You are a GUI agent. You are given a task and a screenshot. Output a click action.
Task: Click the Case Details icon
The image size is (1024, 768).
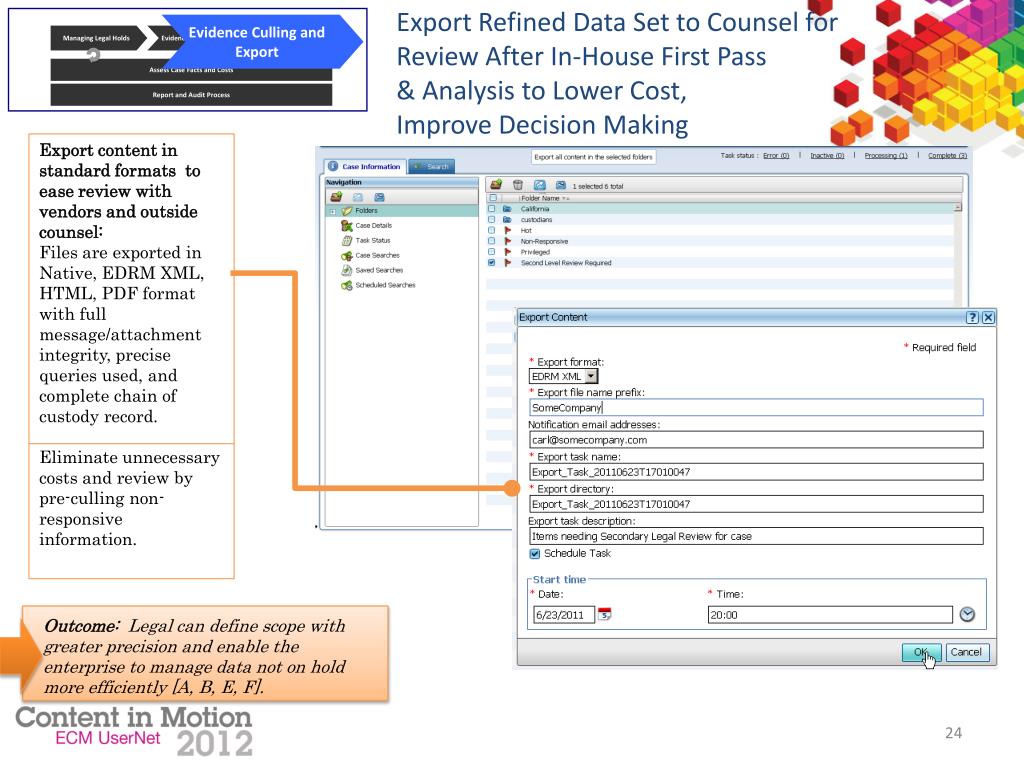(347, 225)
